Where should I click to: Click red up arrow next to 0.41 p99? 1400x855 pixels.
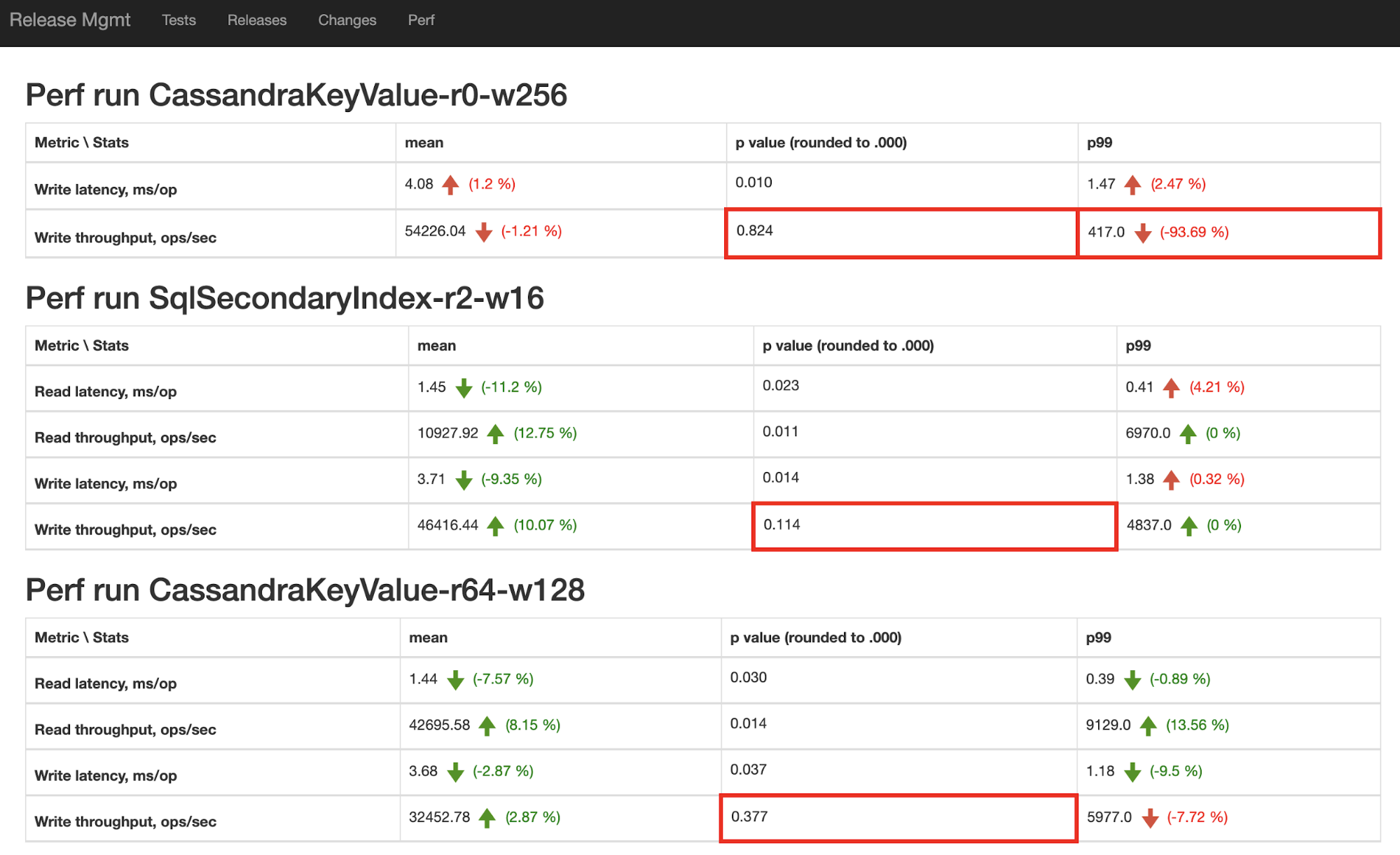[1171, 388]
